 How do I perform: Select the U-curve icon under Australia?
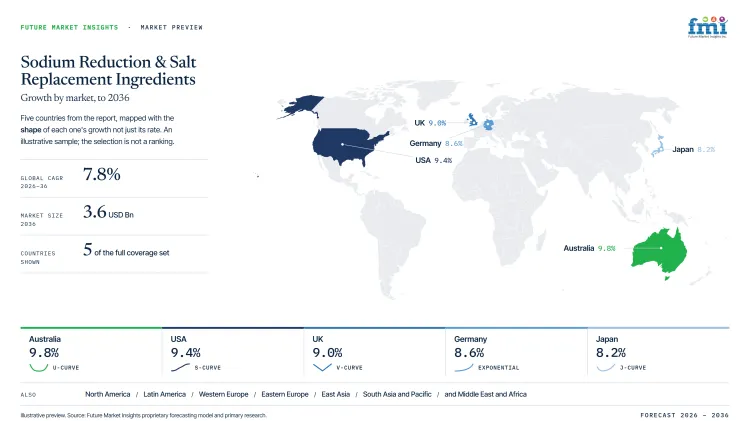click(39, 368)
